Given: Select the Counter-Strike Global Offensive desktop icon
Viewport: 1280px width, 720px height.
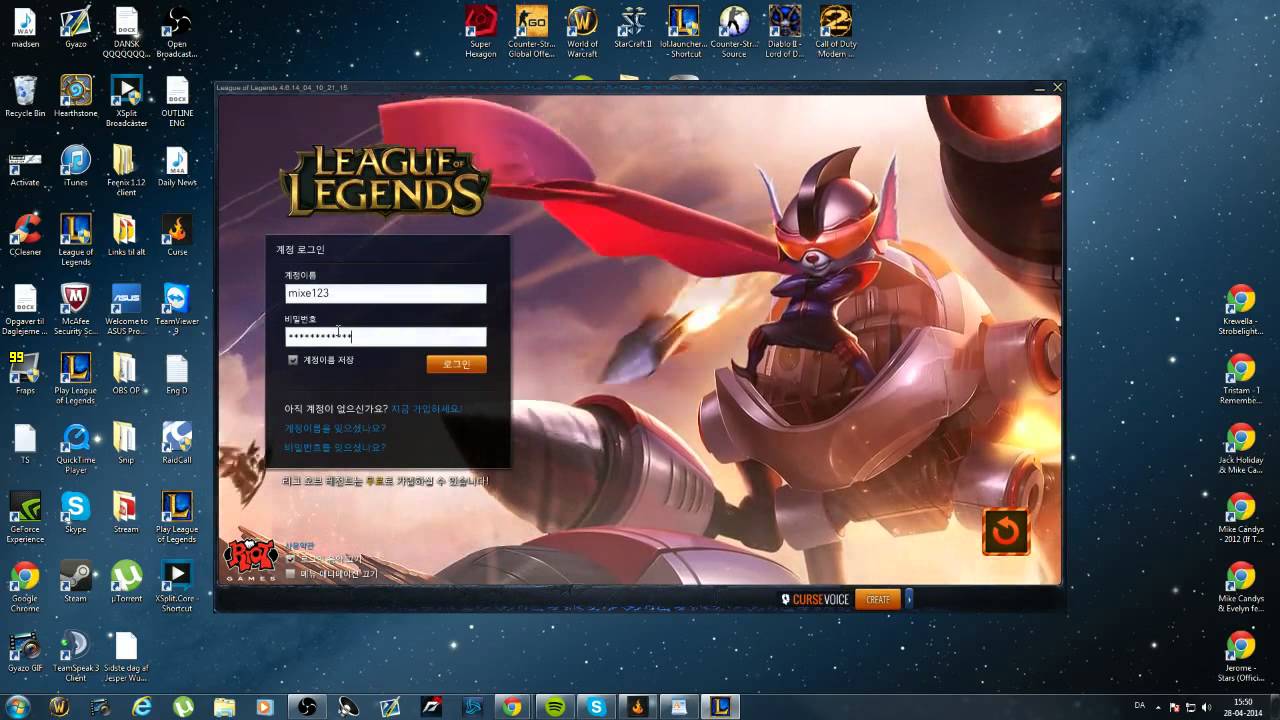Looking at the screenshot, I should pos(531,32).
